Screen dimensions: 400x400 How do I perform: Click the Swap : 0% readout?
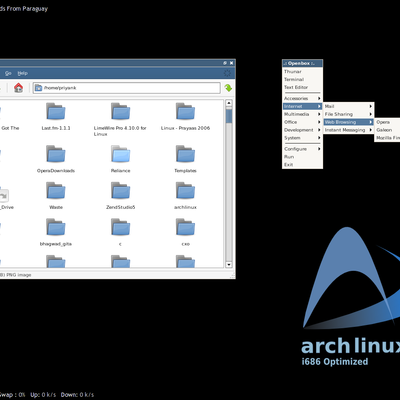[13, 395]
